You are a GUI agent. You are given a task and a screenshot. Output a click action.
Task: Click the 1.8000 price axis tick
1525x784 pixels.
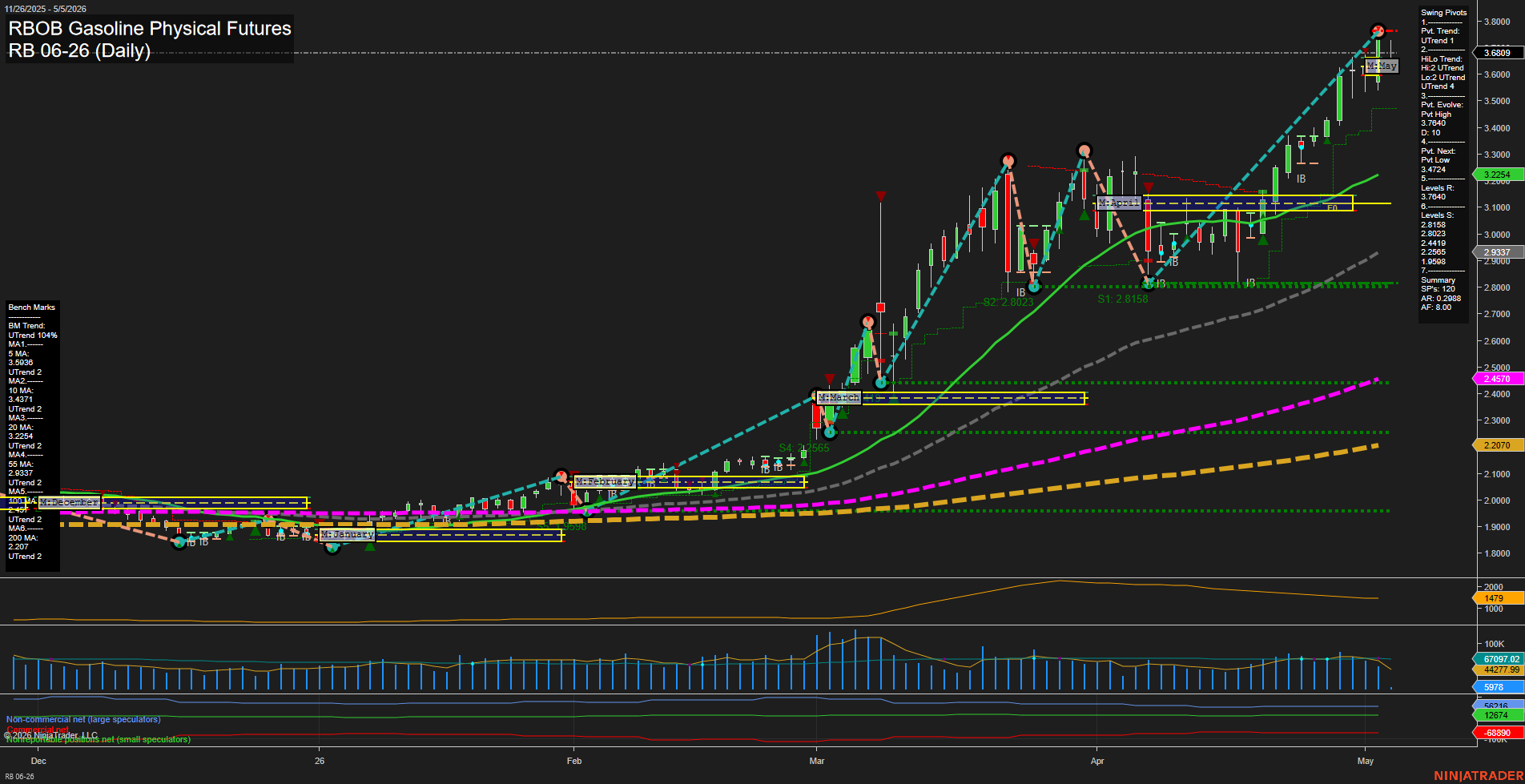pyautogui.click(x=1496, y=554)
